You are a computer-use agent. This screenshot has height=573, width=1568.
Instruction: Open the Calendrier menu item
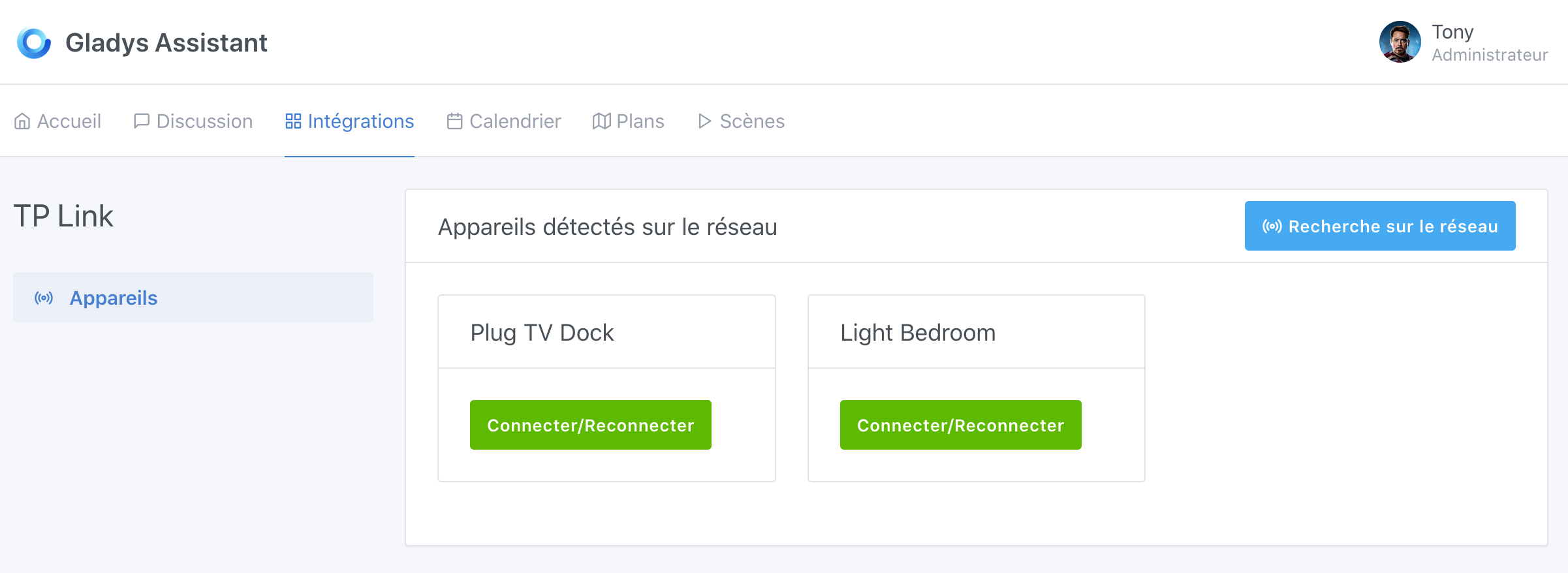pos(515,120)
